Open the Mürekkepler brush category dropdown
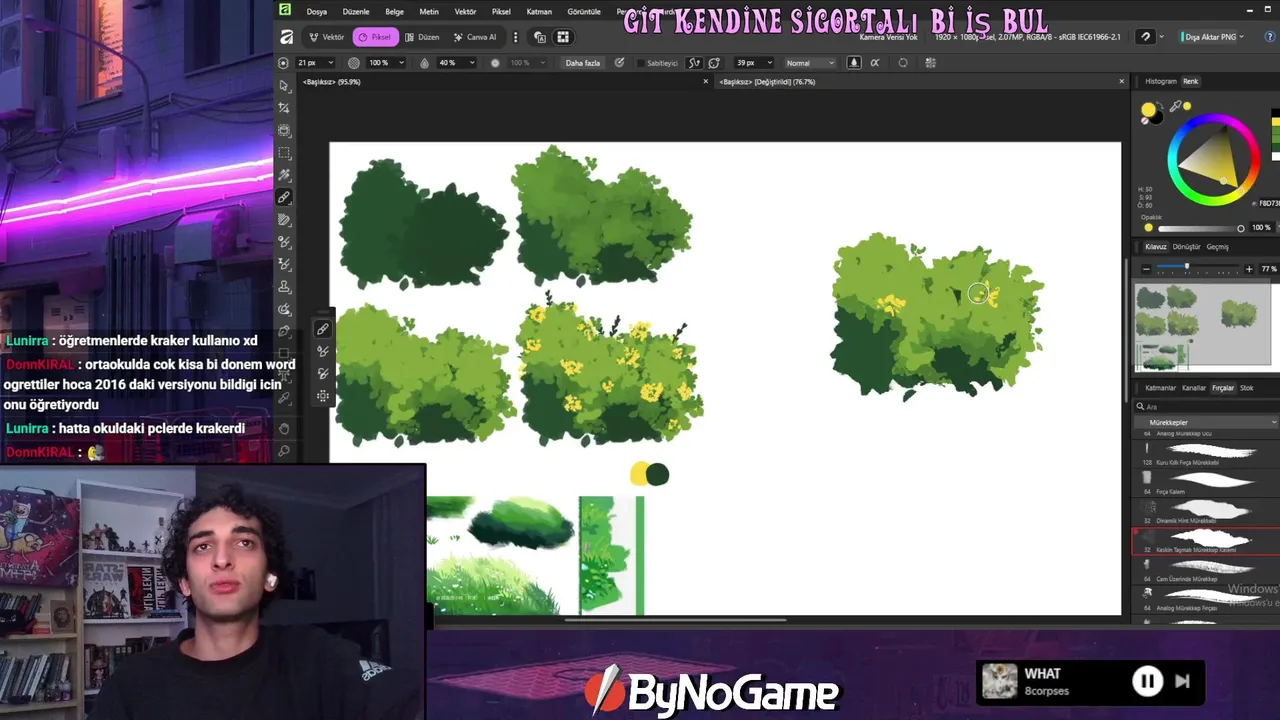Screen dimensions: 1280x720 point(1207,423)
